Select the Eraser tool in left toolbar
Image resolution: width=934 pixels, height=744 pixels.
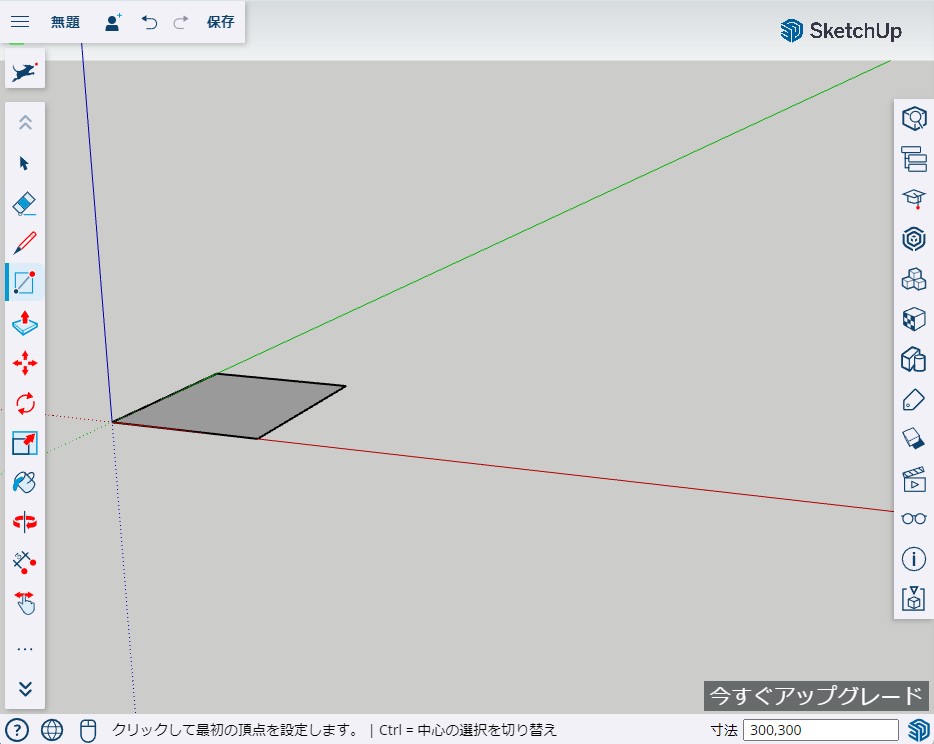25,203
